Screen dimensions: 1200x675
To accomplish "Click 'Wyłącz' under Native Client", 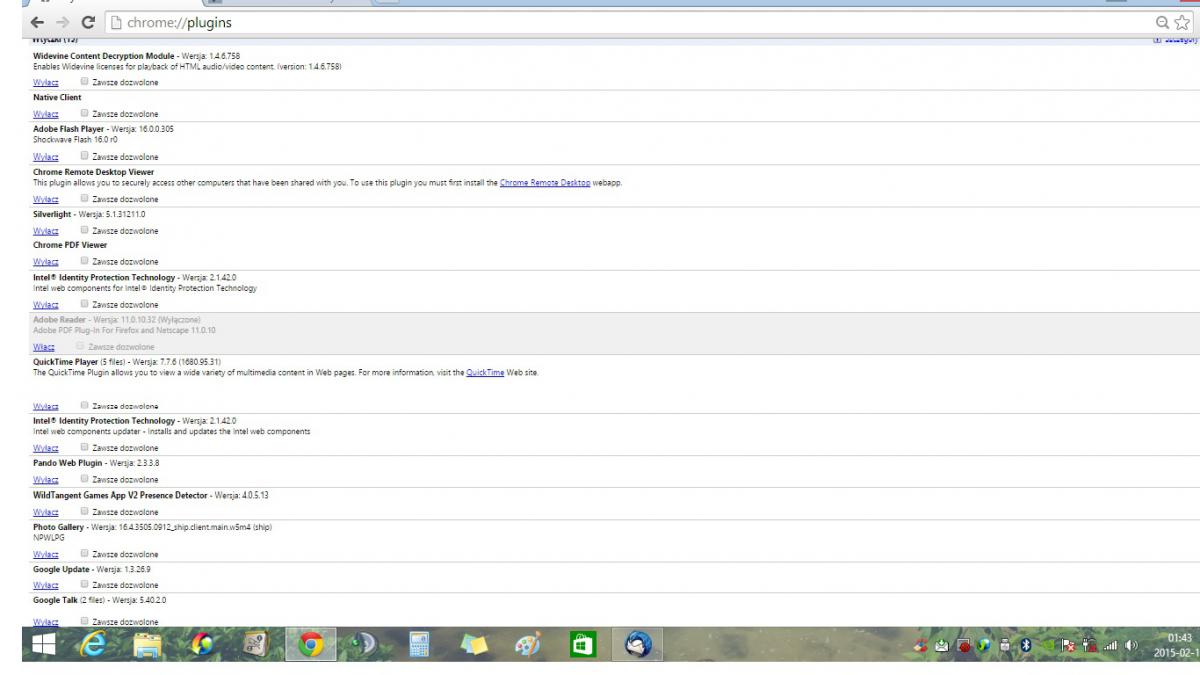I will point(46,114).
